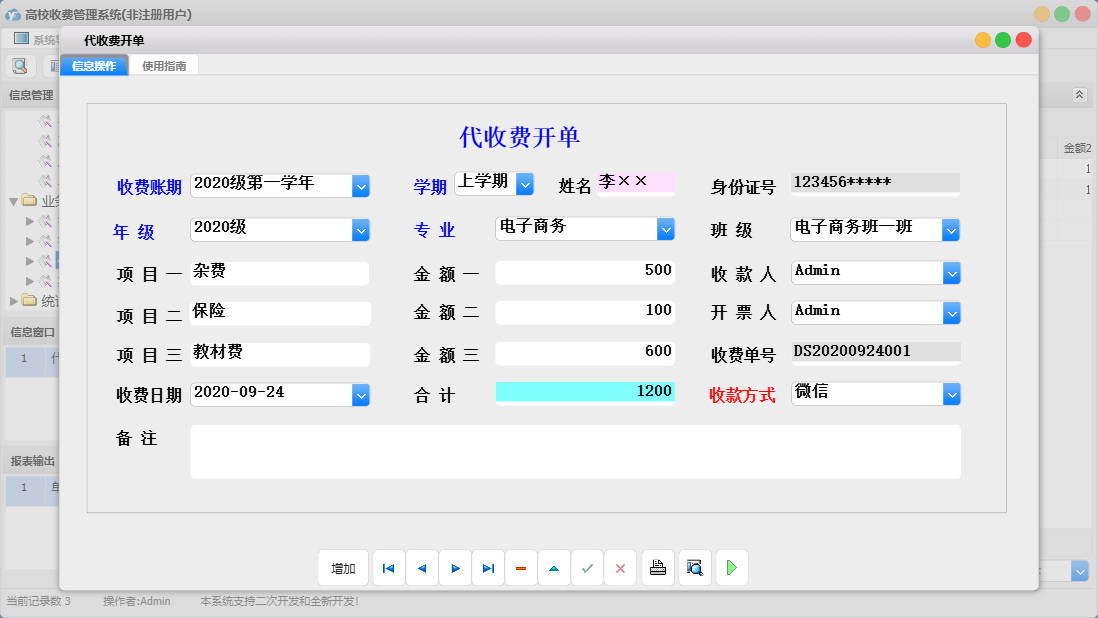
Task: Select the 信息操作 tab
Action: (x=93, y=65)
